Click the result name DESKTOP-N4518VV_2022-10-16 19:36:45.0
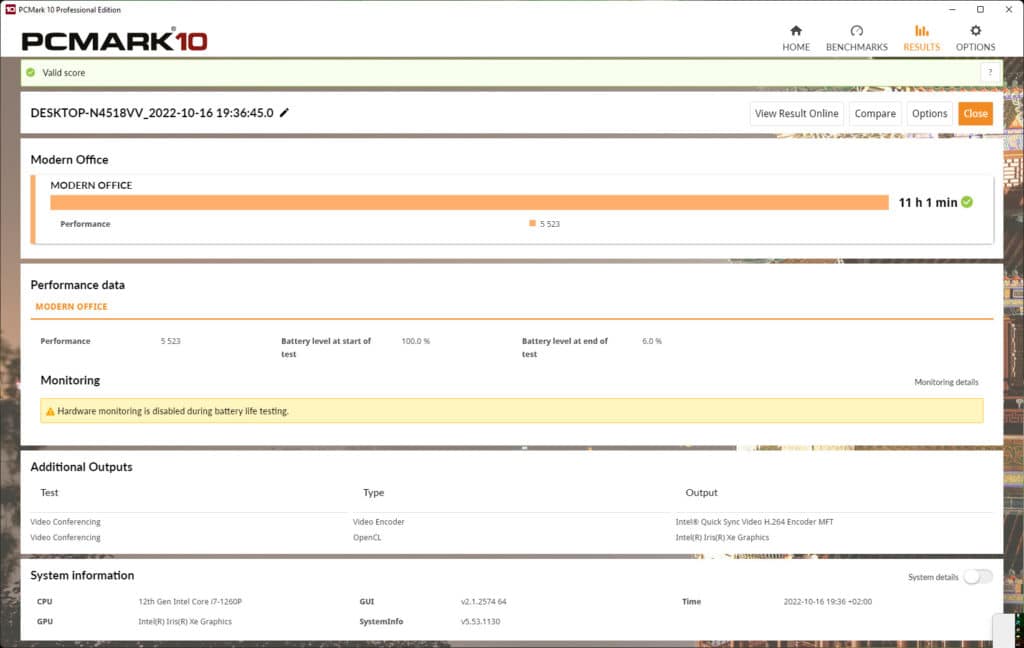This screenshot has width=1024, height=648. (152, 113)
